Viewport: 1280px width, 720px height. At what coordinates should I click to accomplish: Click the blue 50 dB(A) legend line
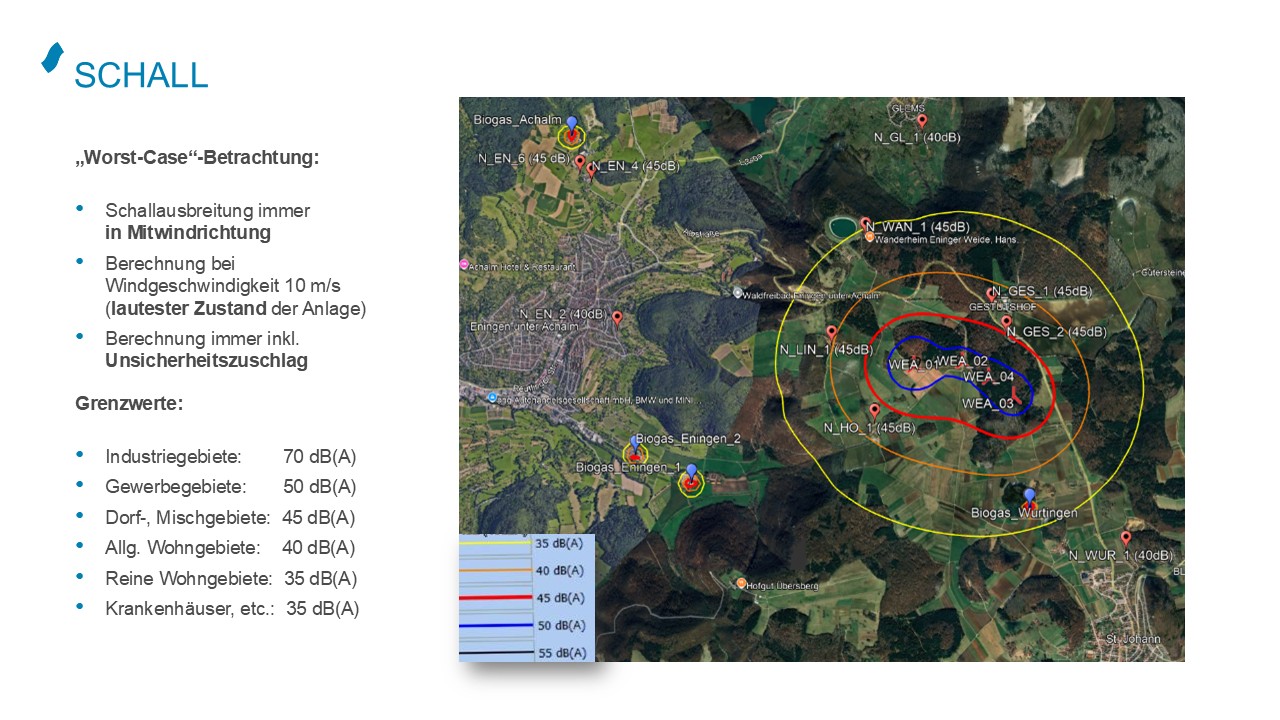tap(496, 627)
